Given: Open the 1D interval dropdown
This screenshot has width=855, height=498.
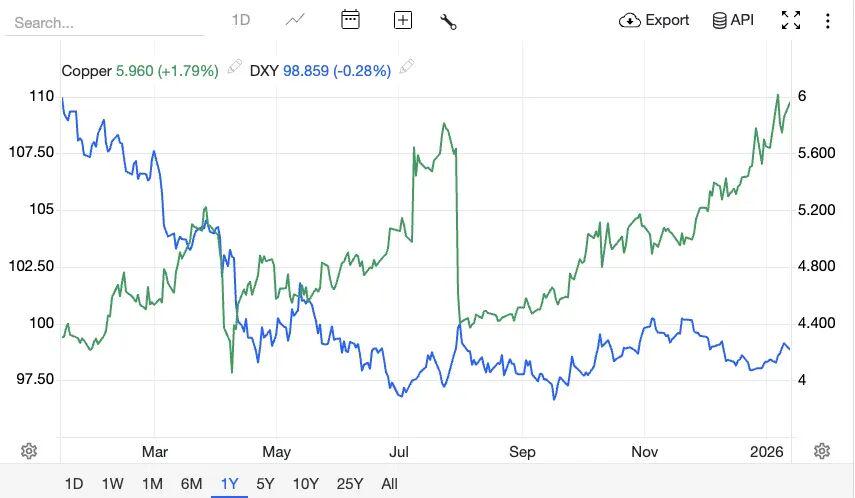Looking at the screenshot, I should [x=241, y=20].
